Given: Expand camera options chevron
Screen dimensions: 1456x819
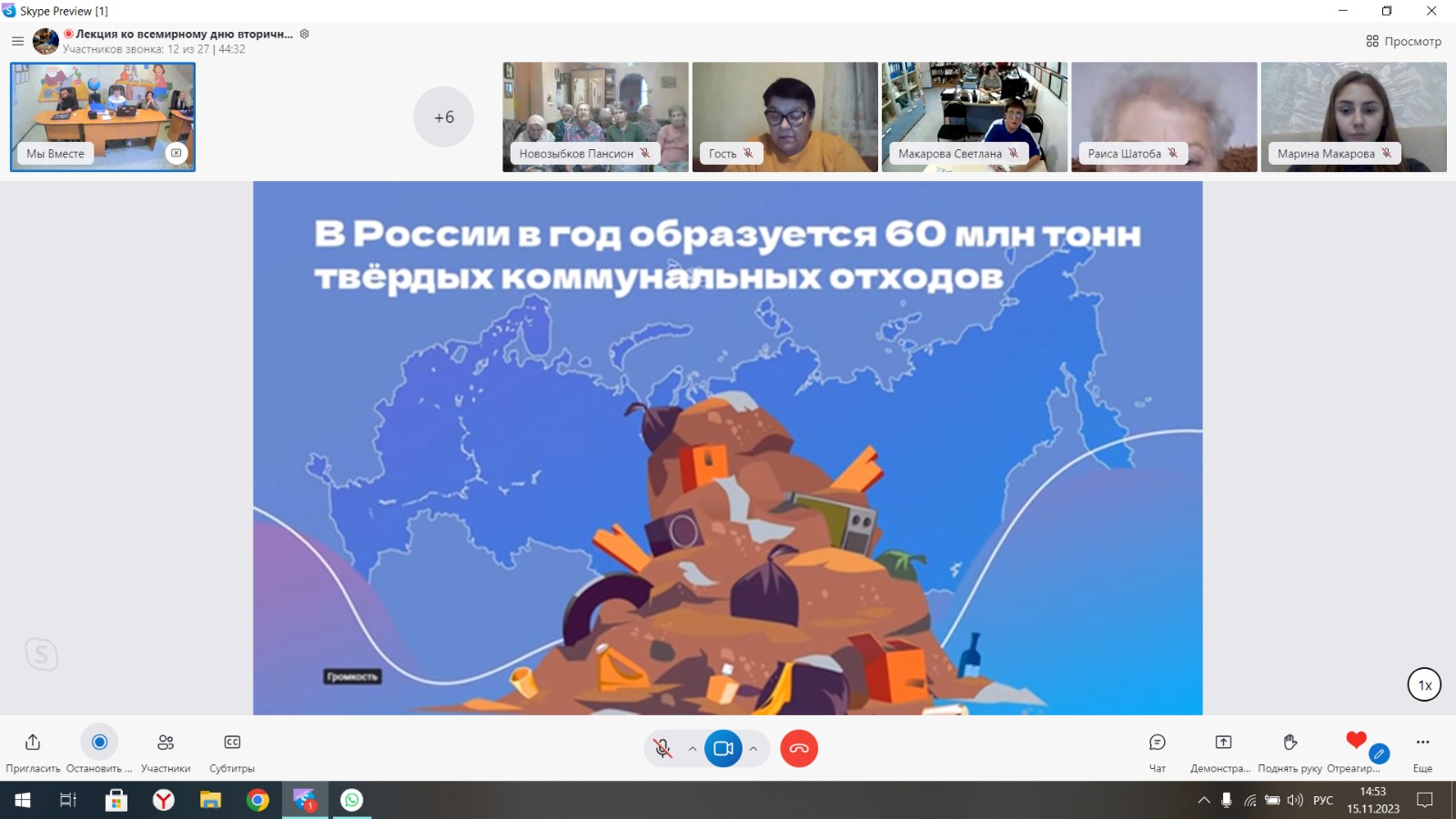Looking at the screenshot, I should [x=753, y=749].
